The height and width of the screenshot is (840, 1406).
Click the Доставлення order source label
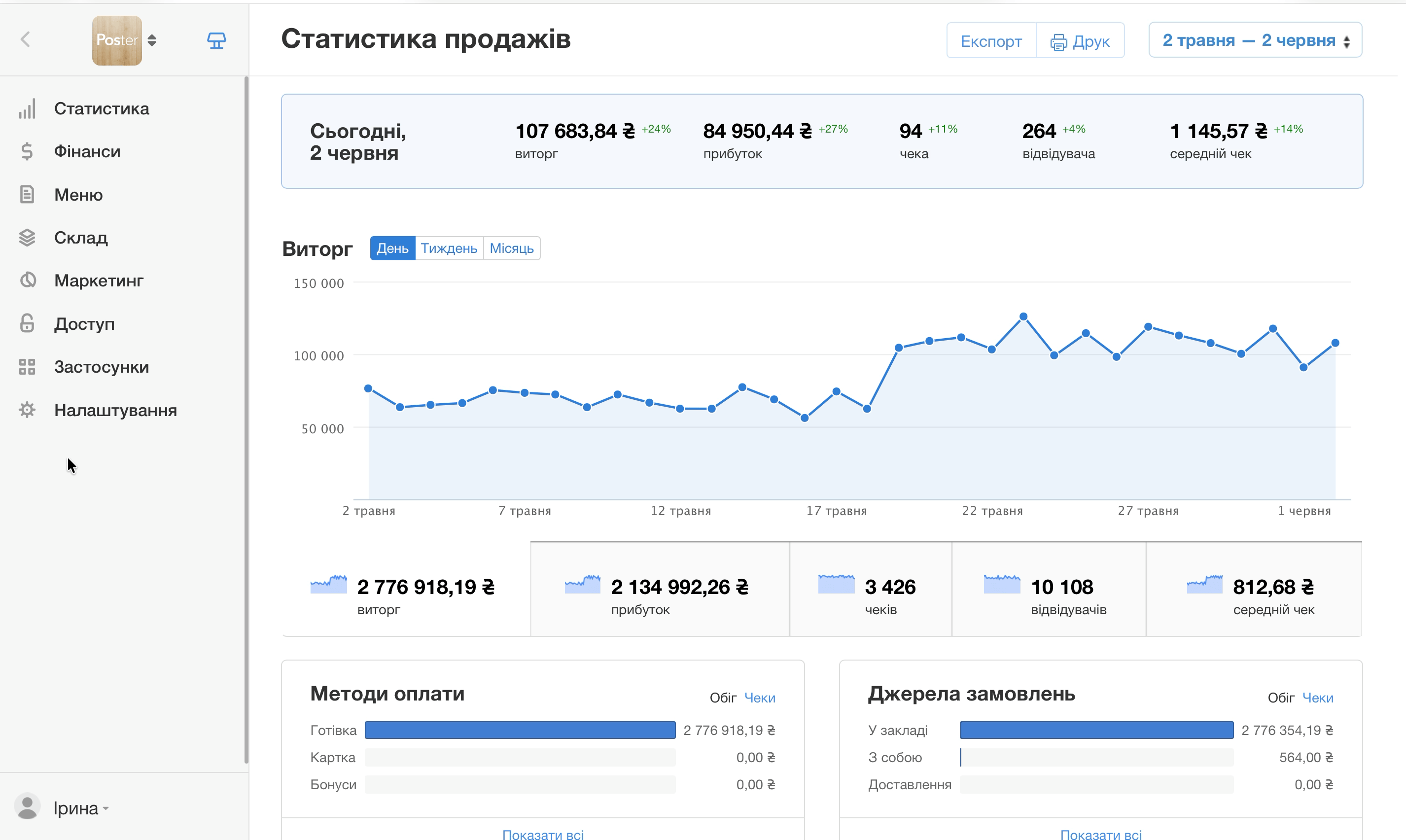click(910, 784)
